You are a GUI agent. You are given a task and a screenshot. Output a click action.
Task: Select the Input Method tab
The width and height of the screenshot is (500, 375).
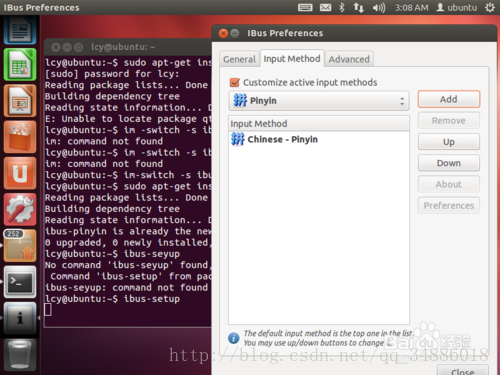tap(292, 59)
